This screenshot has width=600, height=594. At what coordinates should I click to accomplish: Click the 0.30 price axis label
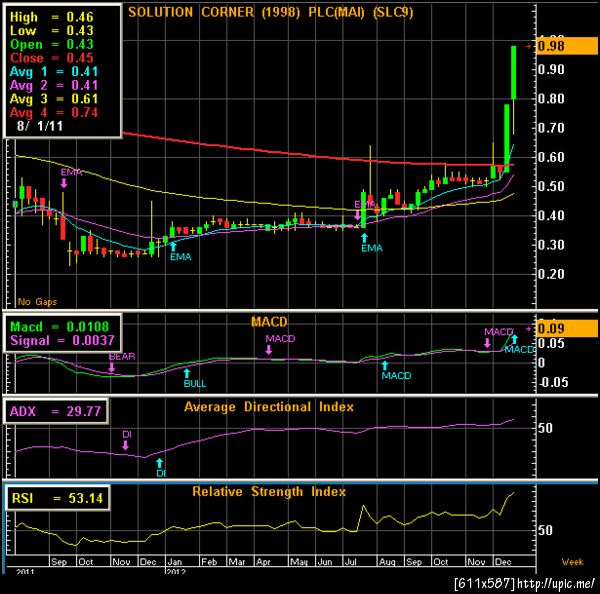tap(551, 245)
